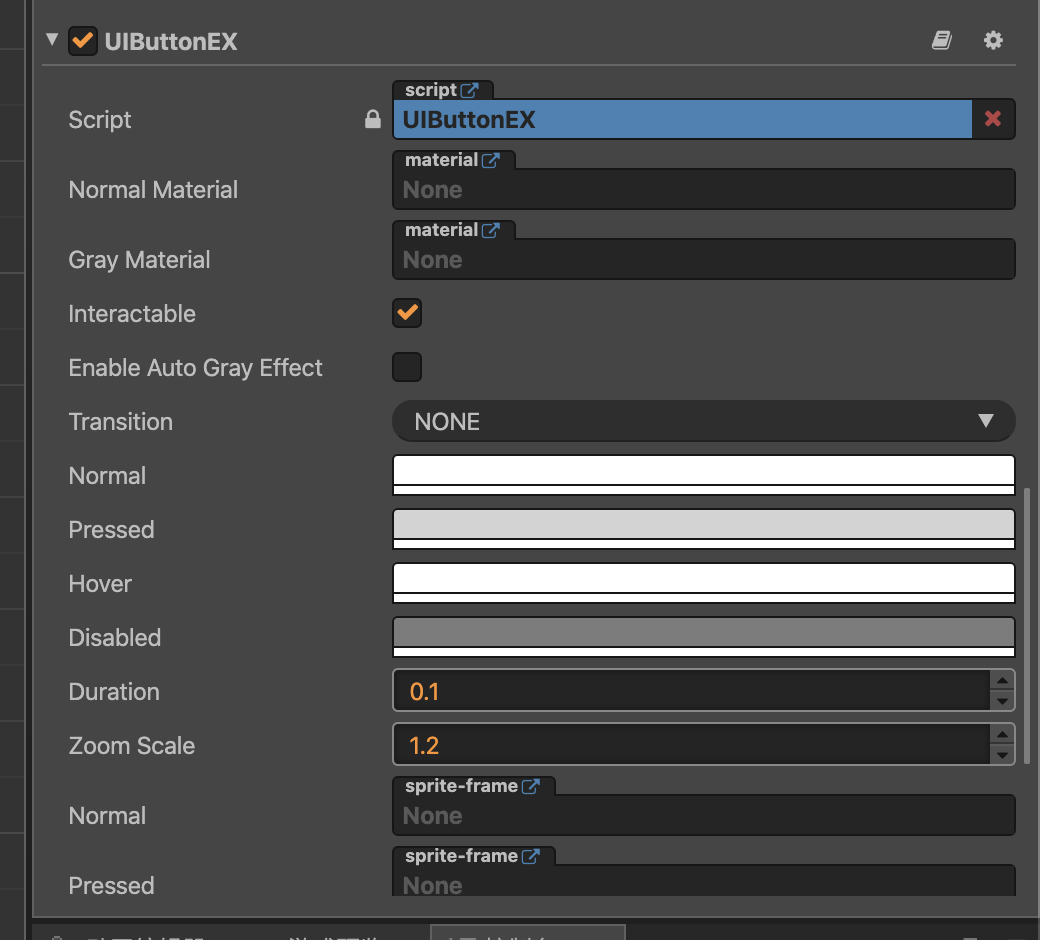
Task: Click the lock icon beside Script field
Action: (x=373, y=120)
